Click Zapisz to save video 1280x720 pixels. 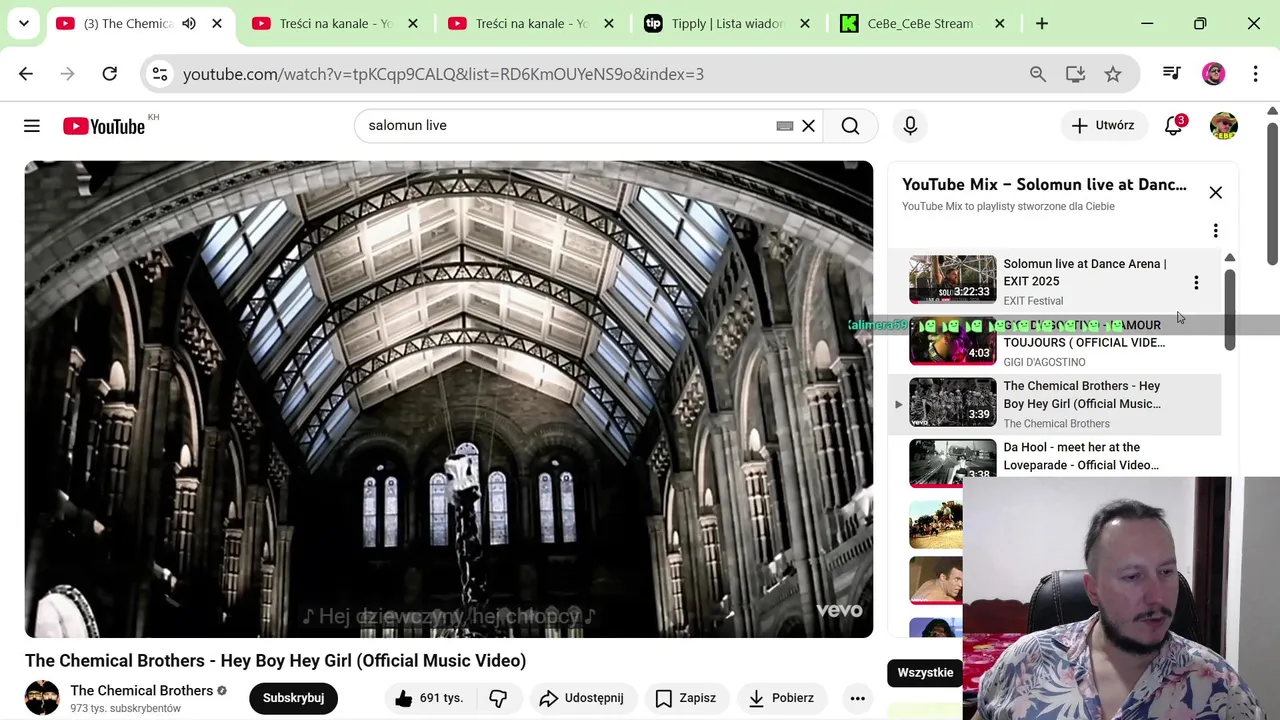tap(686, 698)
